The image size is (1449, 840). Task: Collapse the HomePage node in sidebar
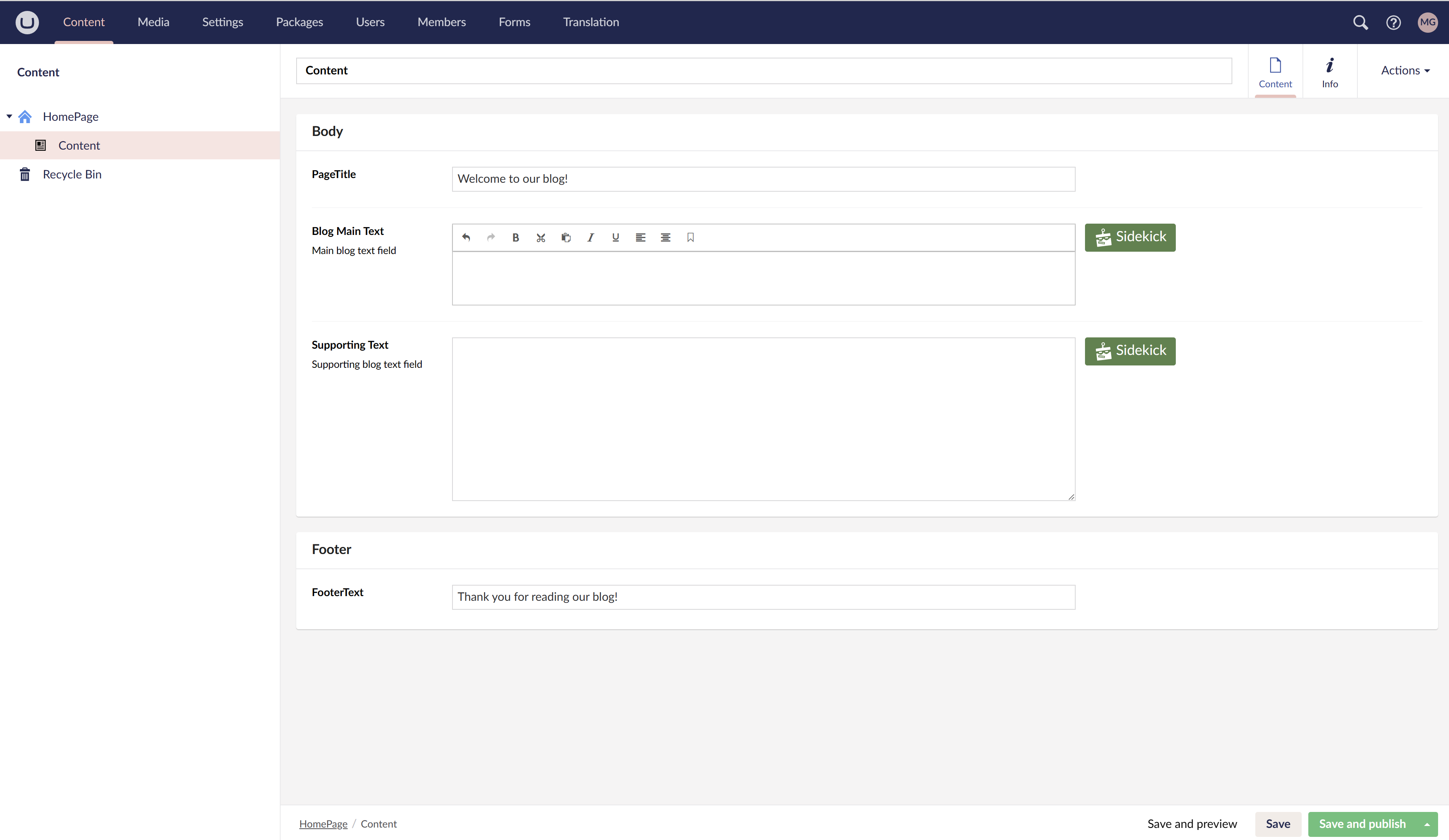tap(9, 116)
